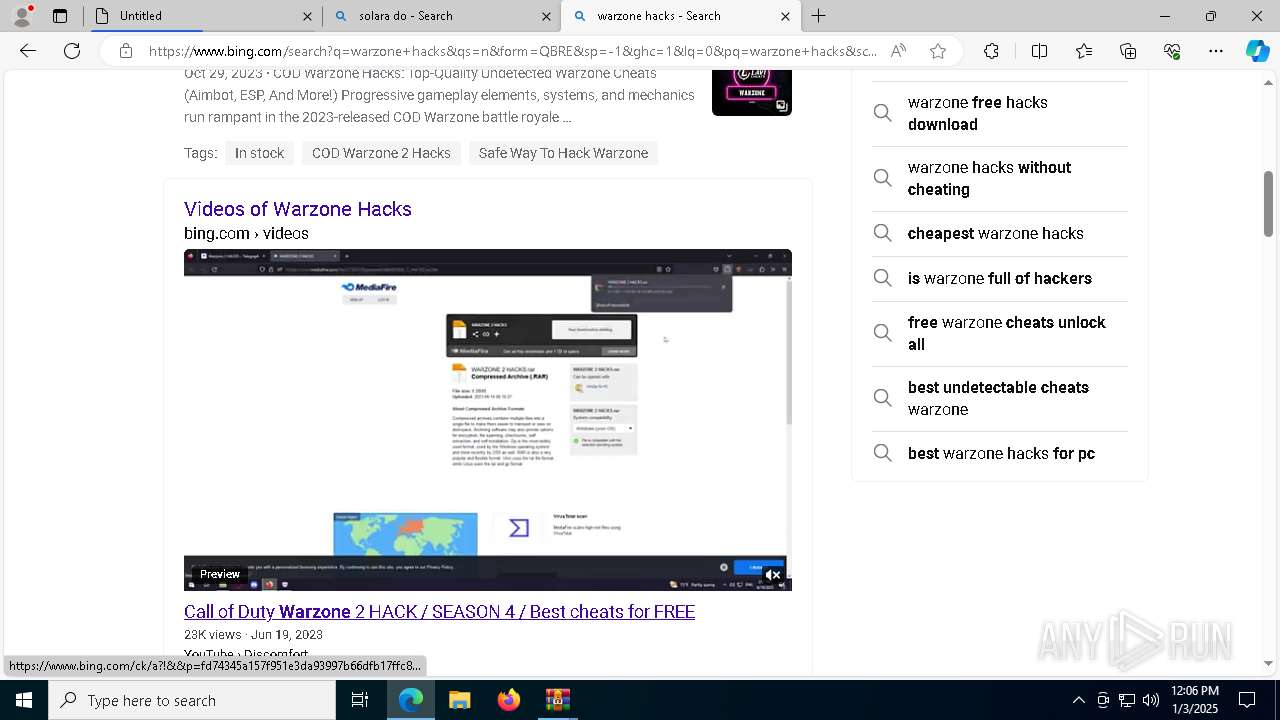Toggle split screen view

(x=1039, y=51)
